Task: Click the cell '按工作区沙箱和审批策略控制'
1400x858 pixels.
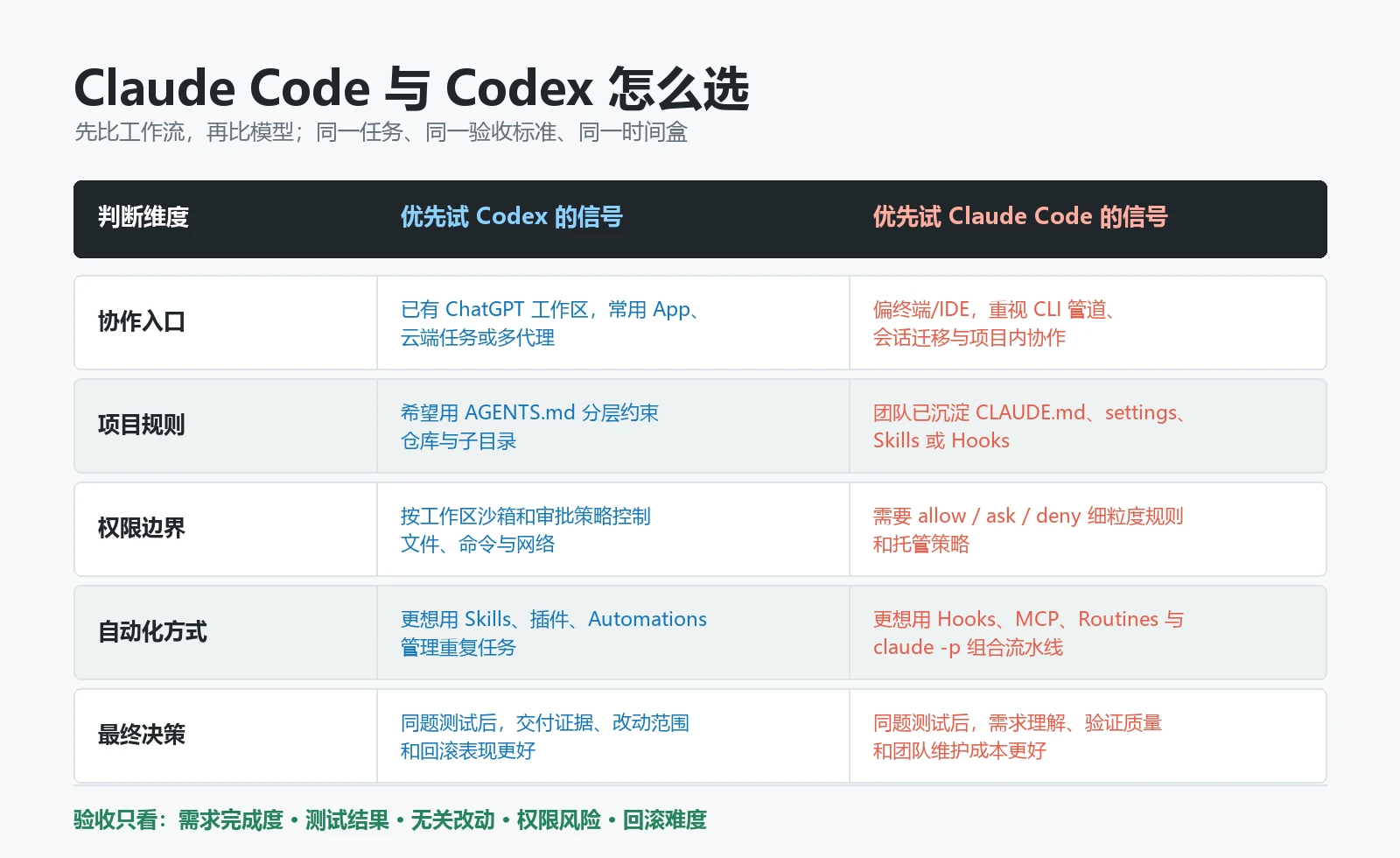Action: pos(613,530)
